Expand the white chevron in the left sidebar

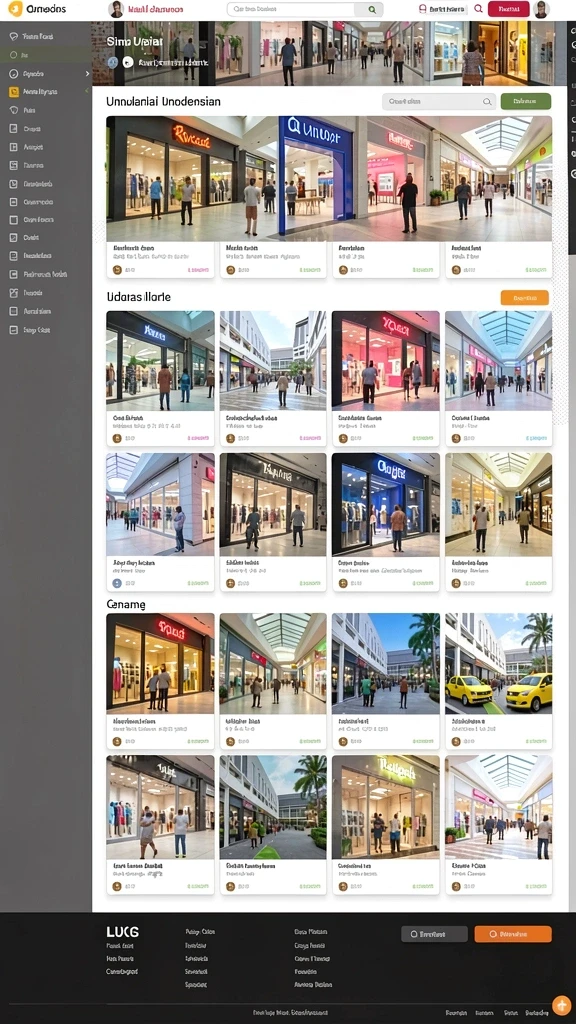point(87,74)
